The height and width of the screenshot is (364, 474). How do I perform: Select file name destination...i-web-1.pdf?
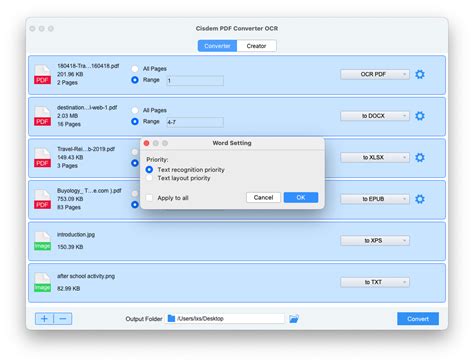(x=87, y=107)
